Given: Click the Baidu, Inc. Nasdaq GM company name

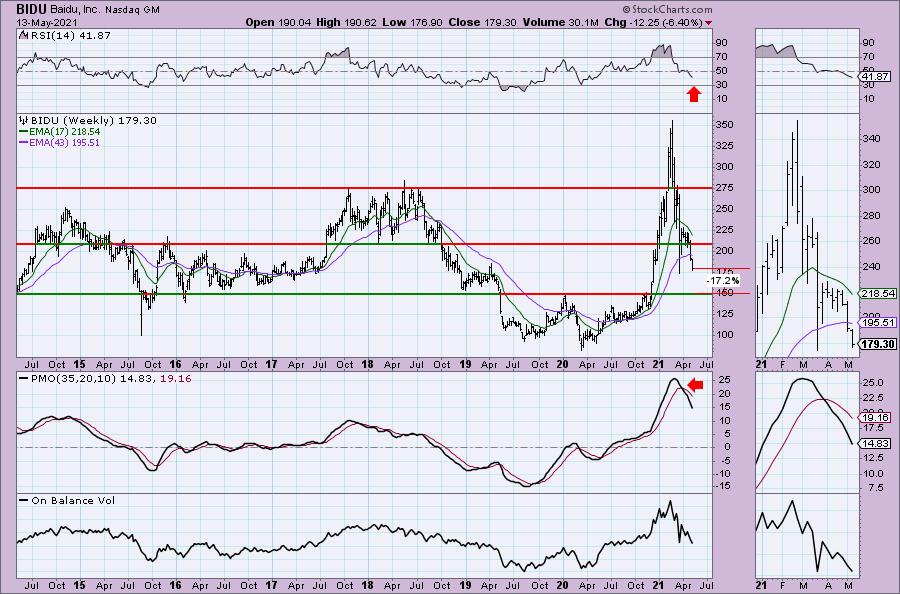Looking at the screenshot, I should pos(105,10).
